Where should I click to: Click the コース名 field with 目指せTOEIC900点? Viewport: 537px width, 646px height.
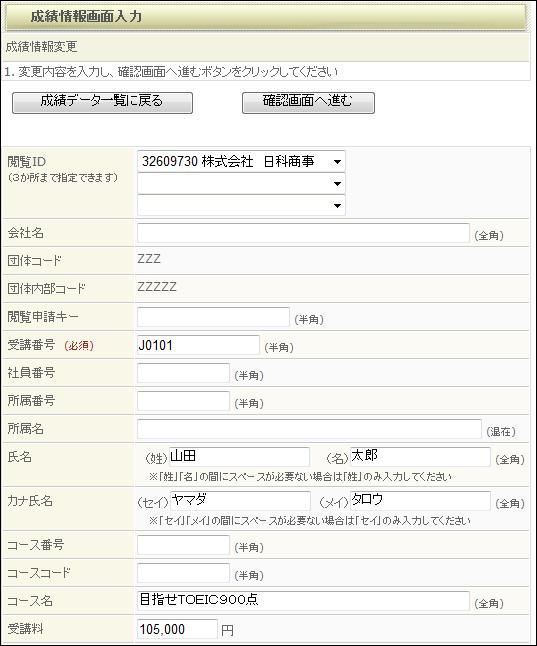click(x=303, y=601)
